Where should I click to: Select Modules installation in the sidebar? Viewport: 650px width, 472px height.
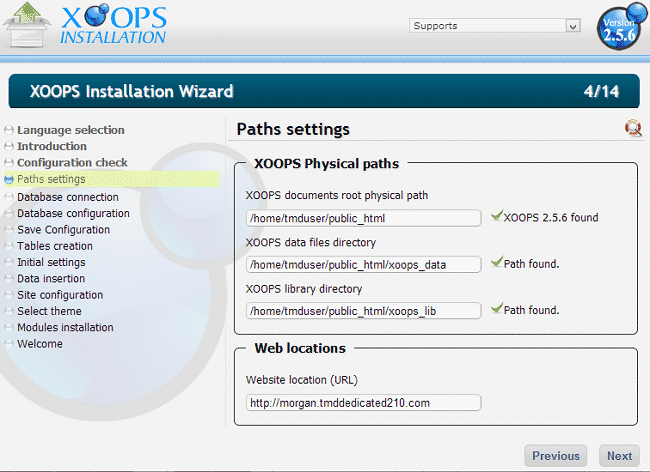[65, 328]
